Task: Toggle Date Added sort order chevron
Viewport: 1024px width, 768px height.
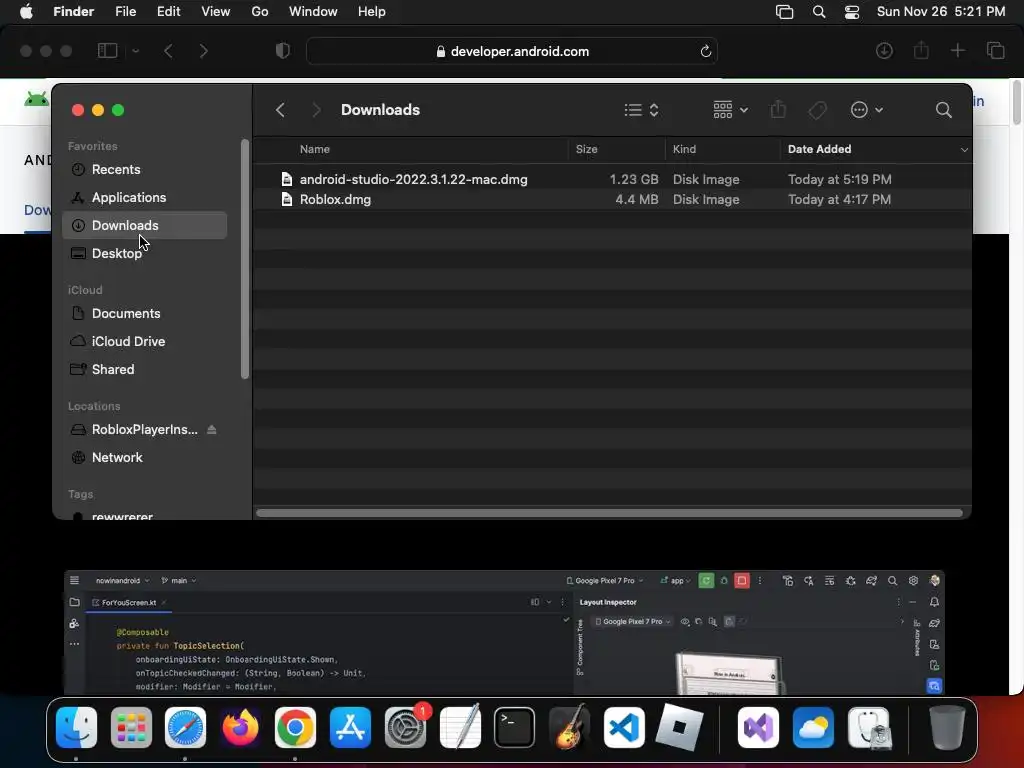Action: [x=964, y=150]
